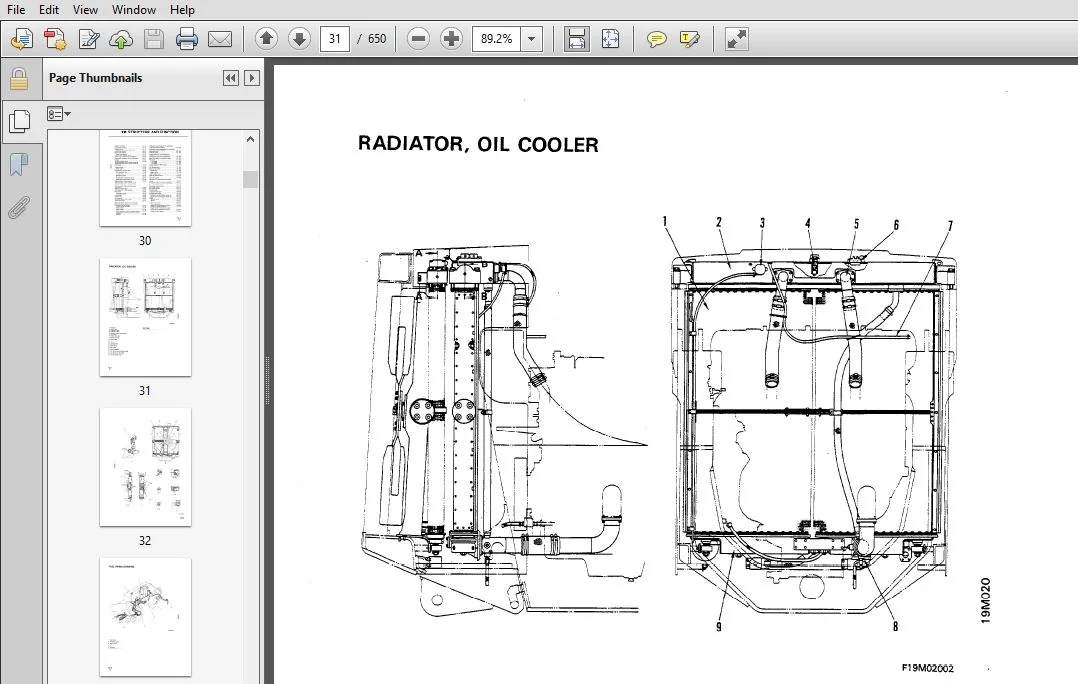Click the cloud upload icon
The width and height of the screenshot is (1078, 684).
(x=121, y=39)
